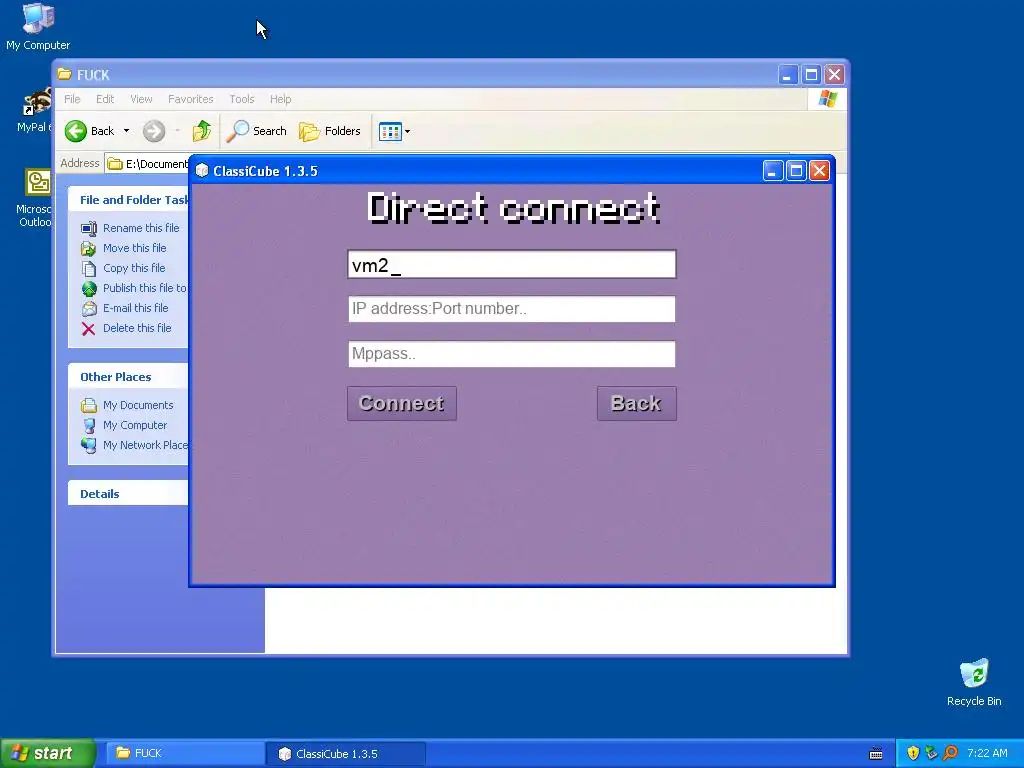The width and height of the screenshot is (1024, 768).
Task: Collapse the Other Places panel header
Action: (x=129, y=377)
